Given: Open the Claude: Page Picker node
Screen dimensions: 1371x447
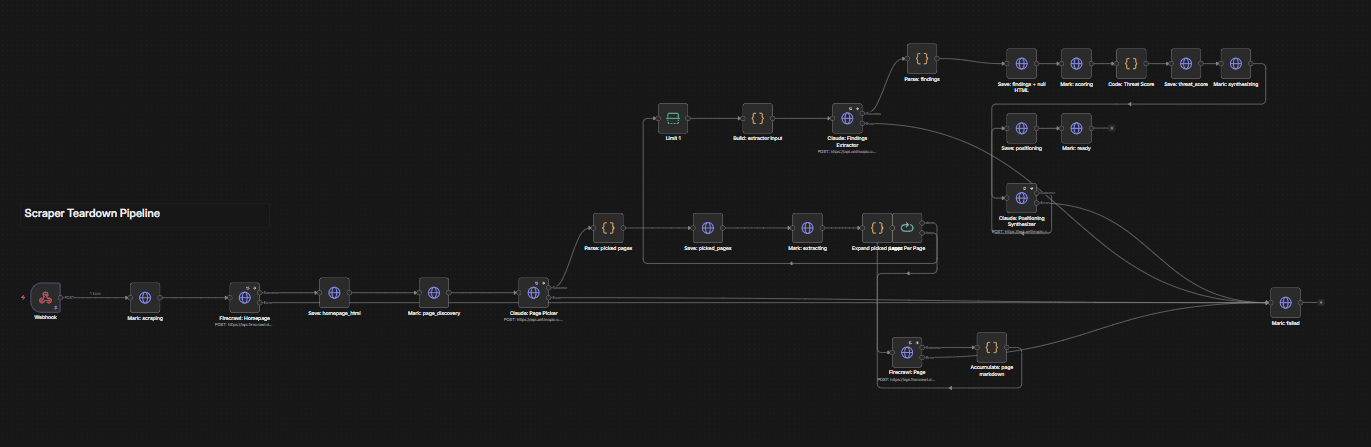Looking at the screenshot, I should pos(534,293).
